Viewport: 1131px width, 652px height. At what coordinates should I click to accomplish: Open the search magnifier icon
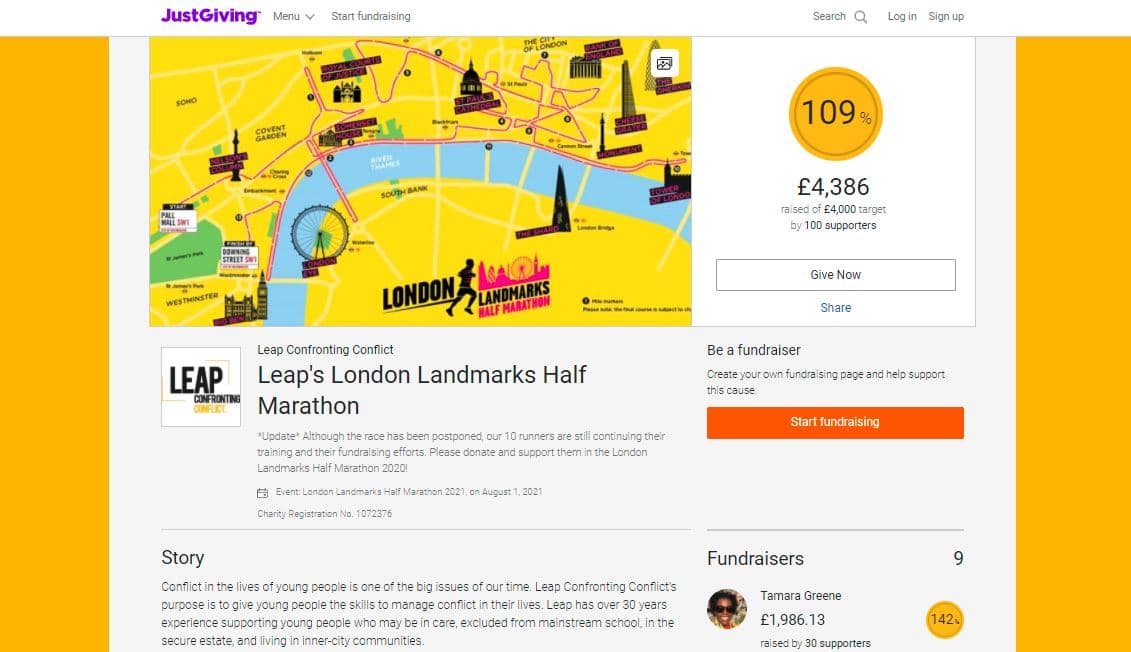(x=861, y=17)
